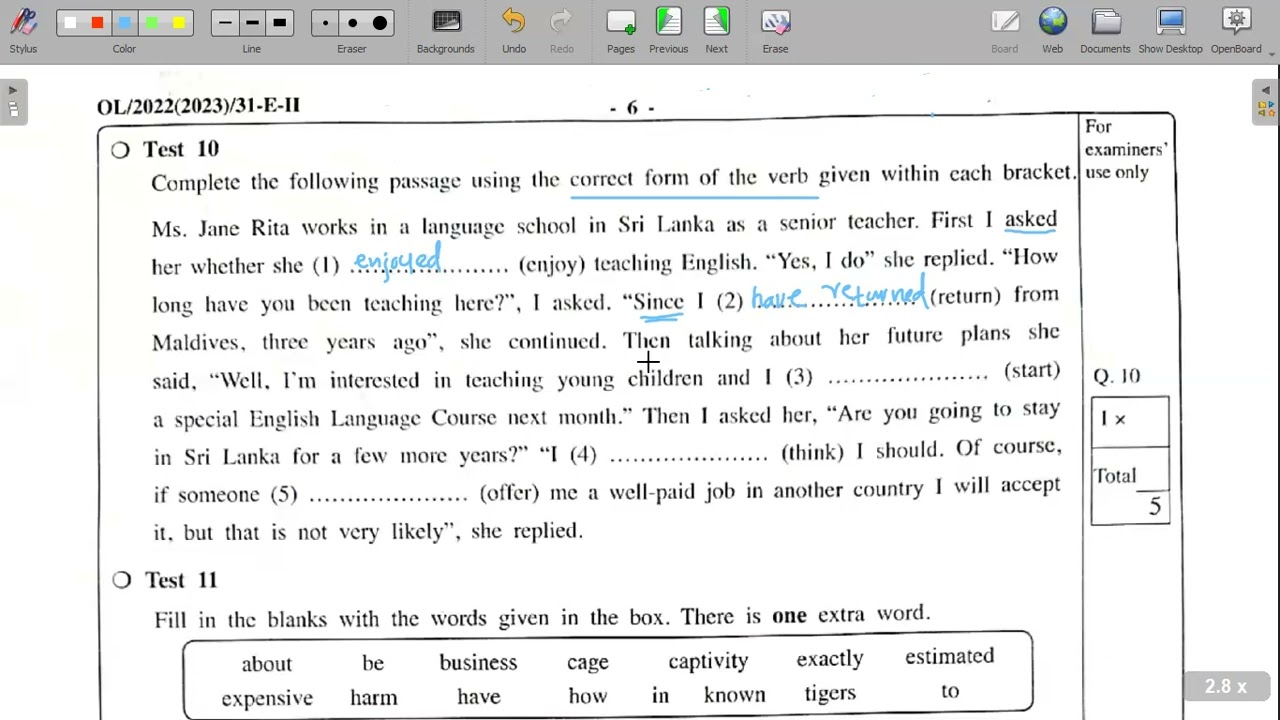Select the medium eraser size

click(x=352, y=23)
